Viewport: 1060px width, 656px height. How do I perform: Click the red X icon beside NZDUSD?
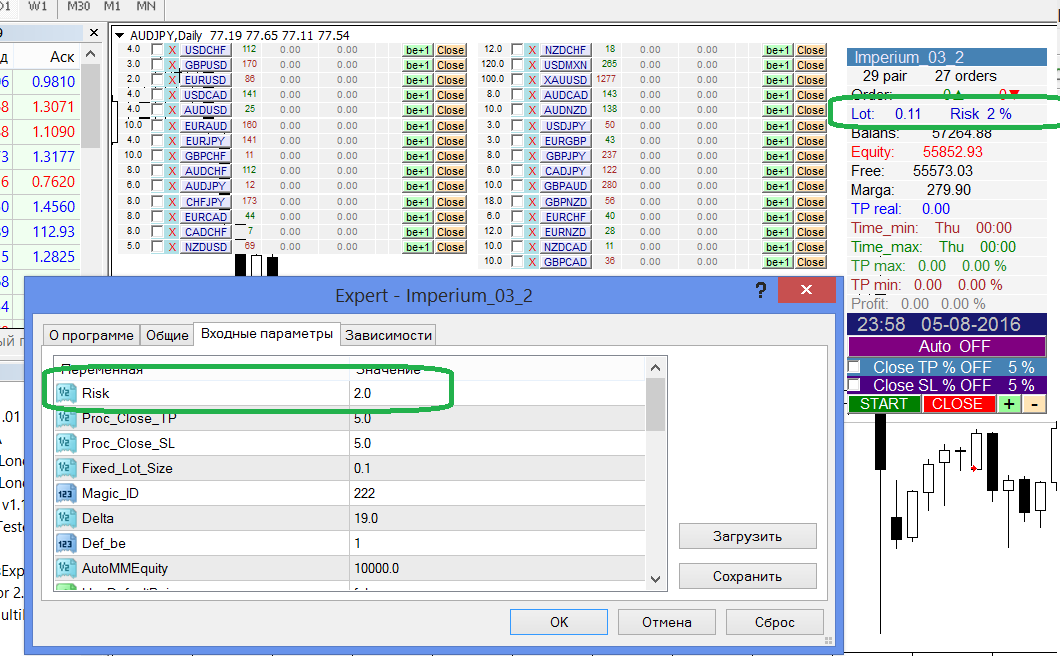click(x=172, y=247)
